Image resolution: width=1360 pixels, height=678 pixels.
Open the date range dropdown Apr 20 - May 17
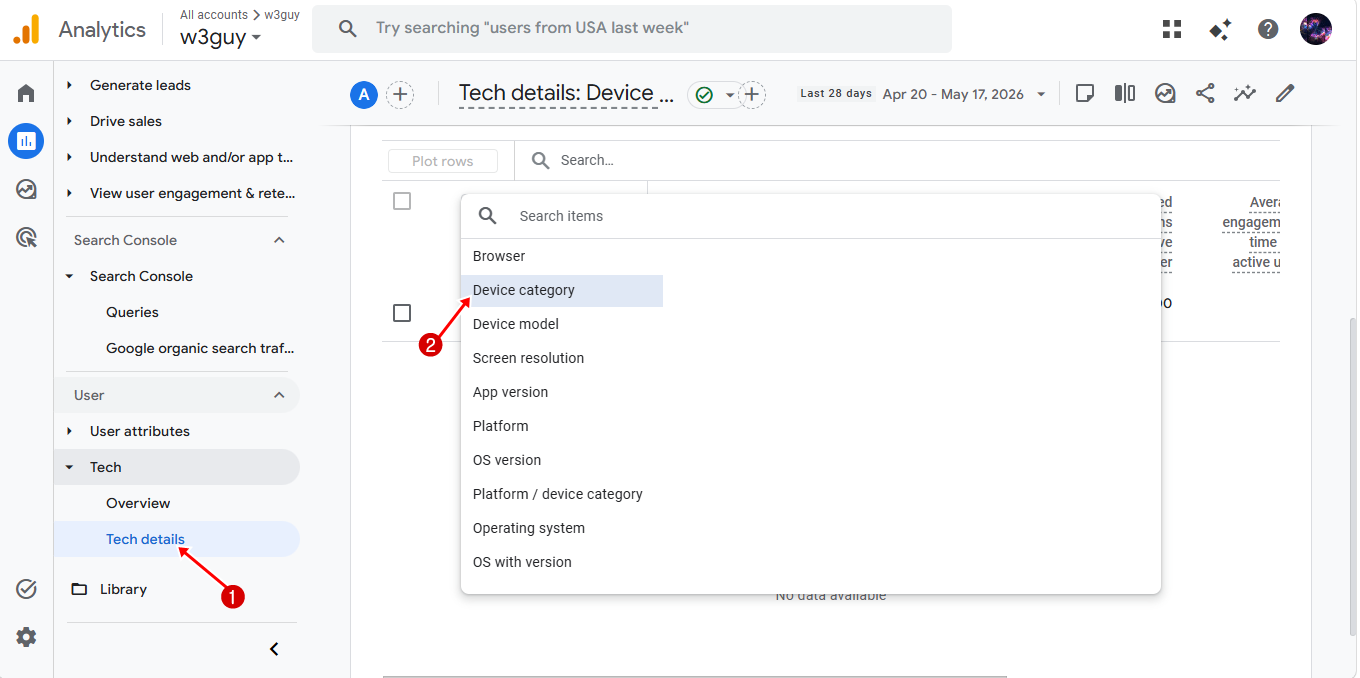point(964,94)
